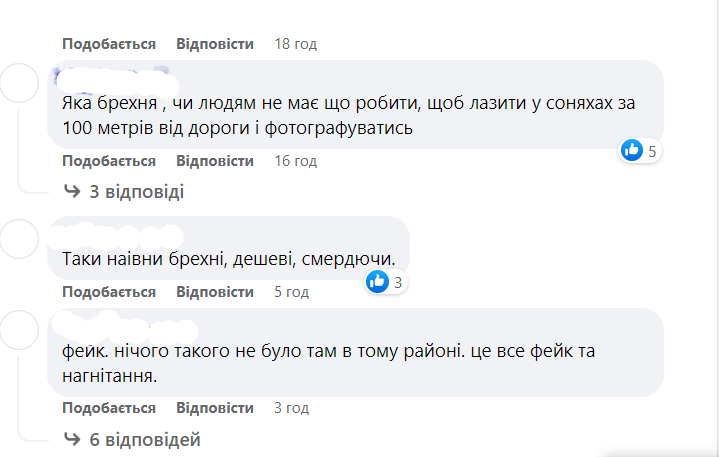Toggle "Подобається" on the 16 год comment
The width and height of the screenshot is (719, 457).
(109, 161)
